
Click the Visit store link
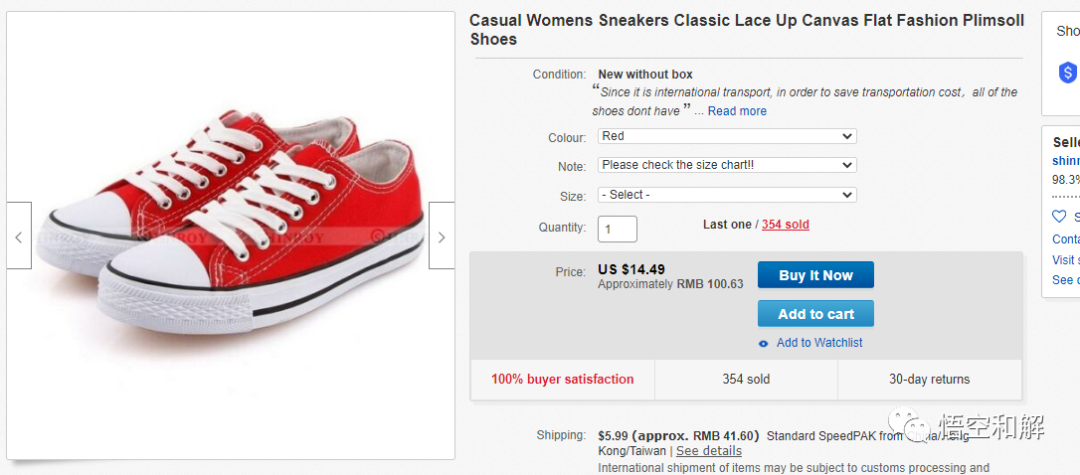click(x=1065, y=260)
